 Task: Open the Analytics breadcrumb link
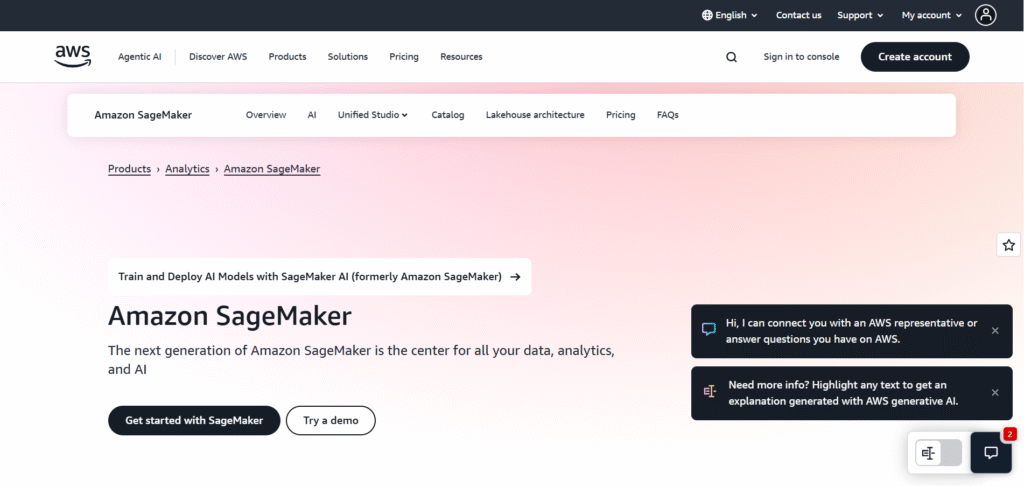[187, 169]
